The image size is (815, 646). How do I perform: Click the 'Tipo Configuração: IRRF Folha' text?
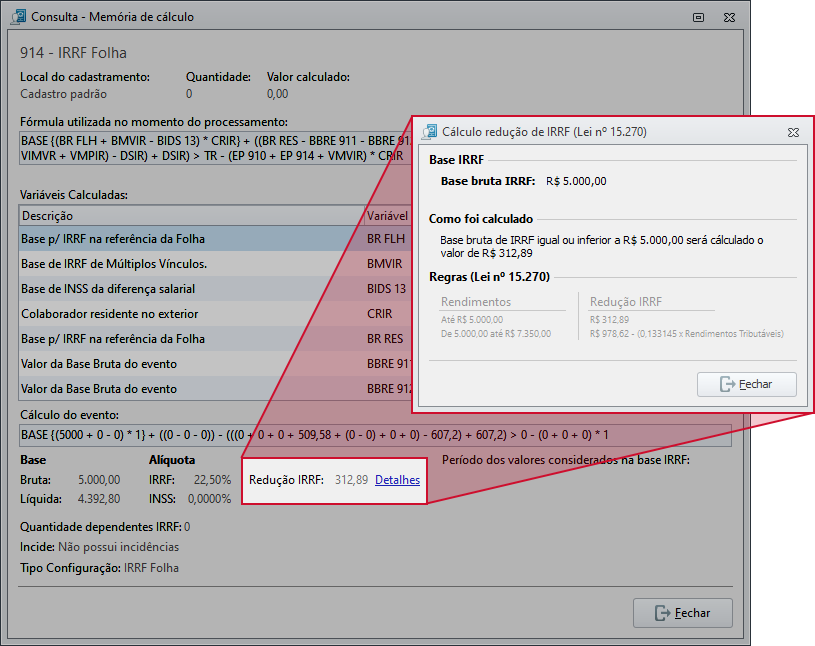point(99,568)
